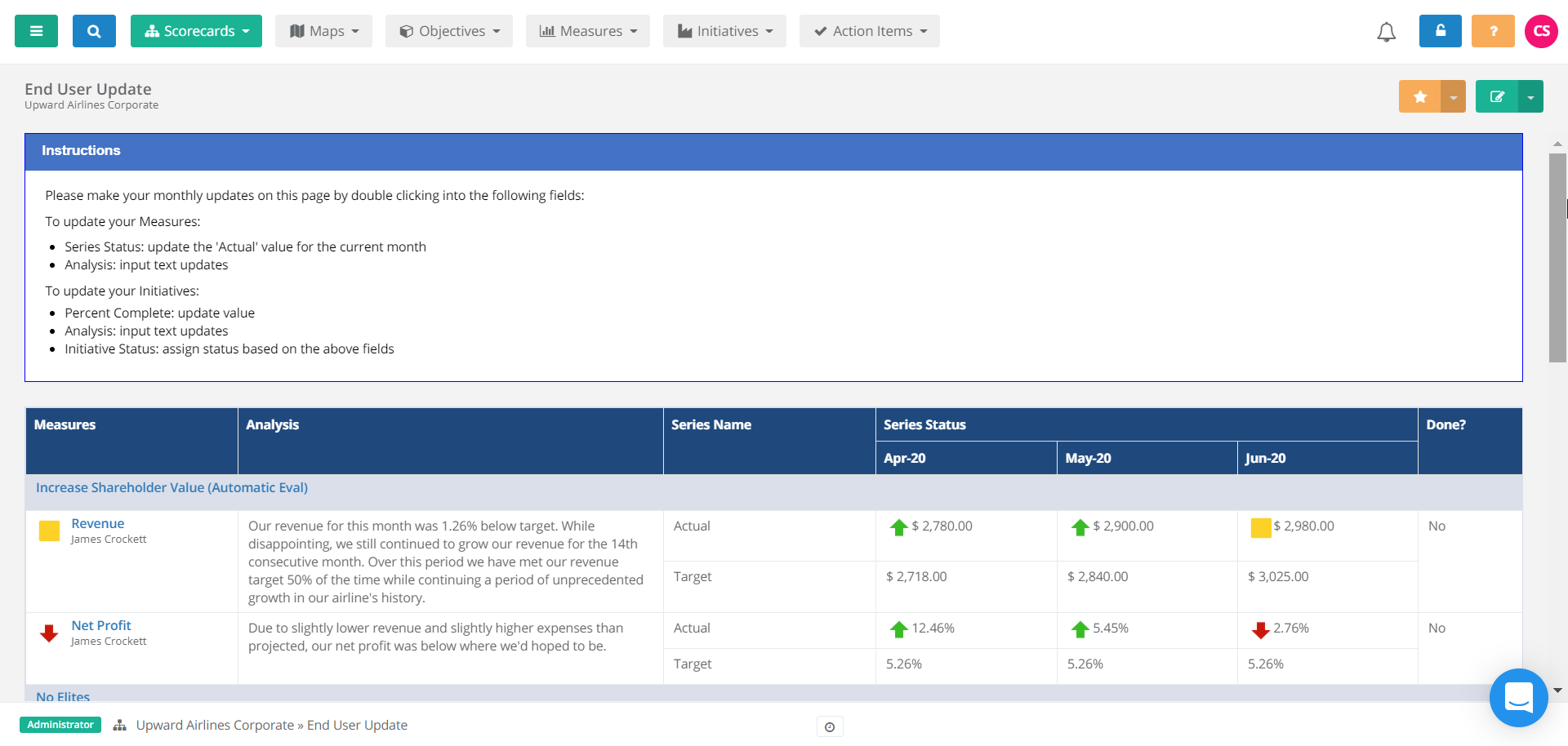Viewport: 1568px width, 746px height.
Task: Click the blue unlock icon
Action: click(x=1440, y=30)
